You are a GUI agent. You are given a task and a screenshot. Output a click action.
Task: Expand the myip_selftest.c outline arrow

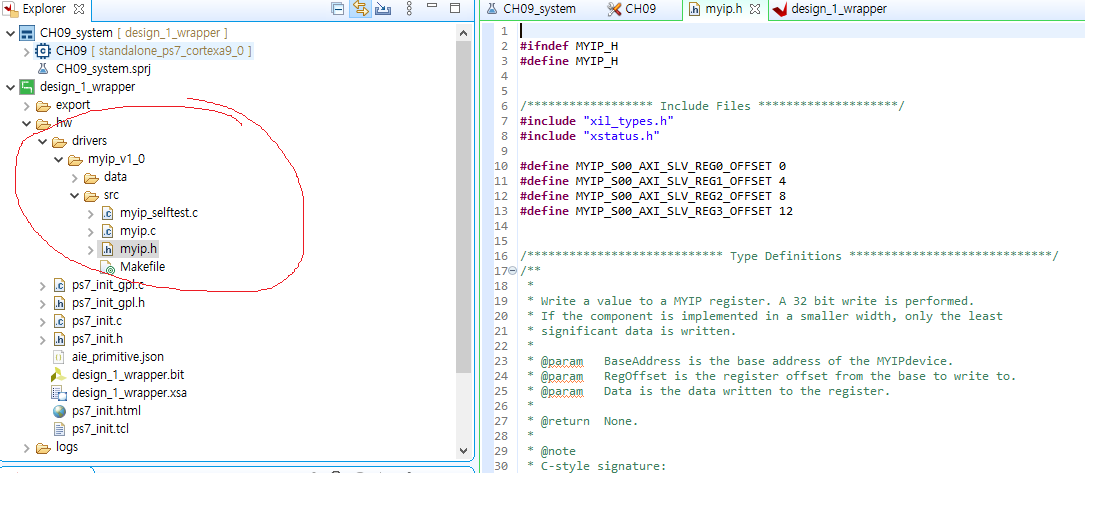click(x=90, y=213)
